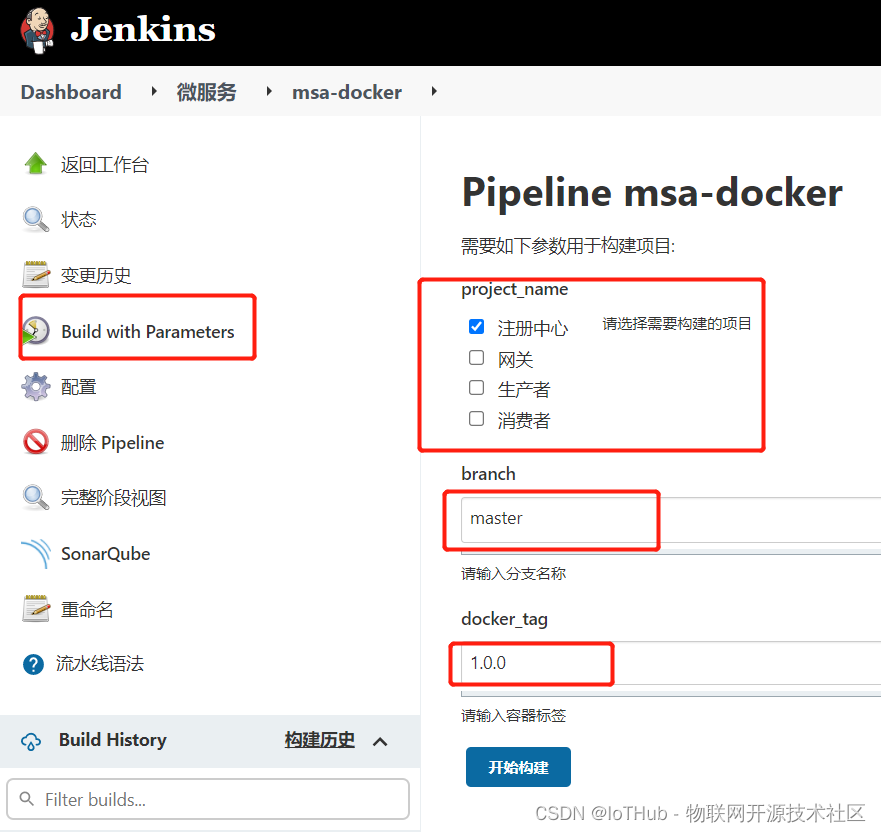Click the 请选择需要构建的项目 description text
Viewport: 881px width, 832px height.
677,324
